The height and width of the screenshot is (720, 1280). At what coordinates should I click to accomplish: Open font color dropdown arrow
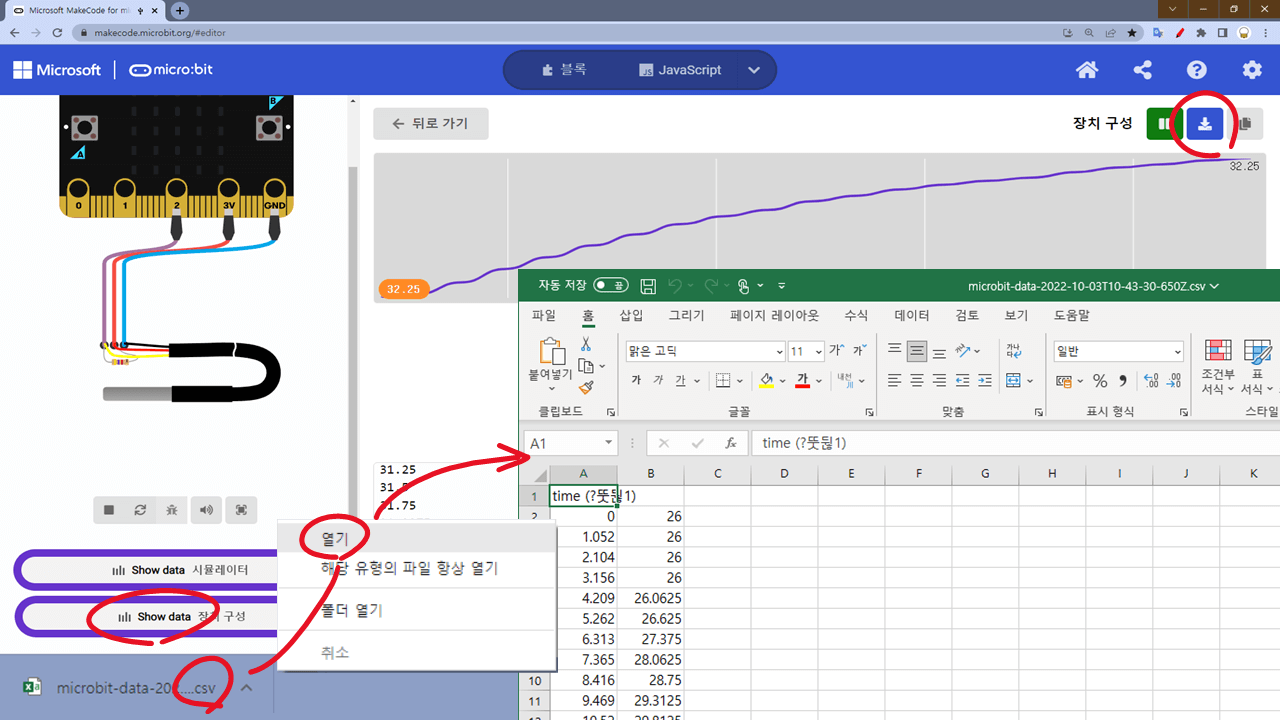818,381
